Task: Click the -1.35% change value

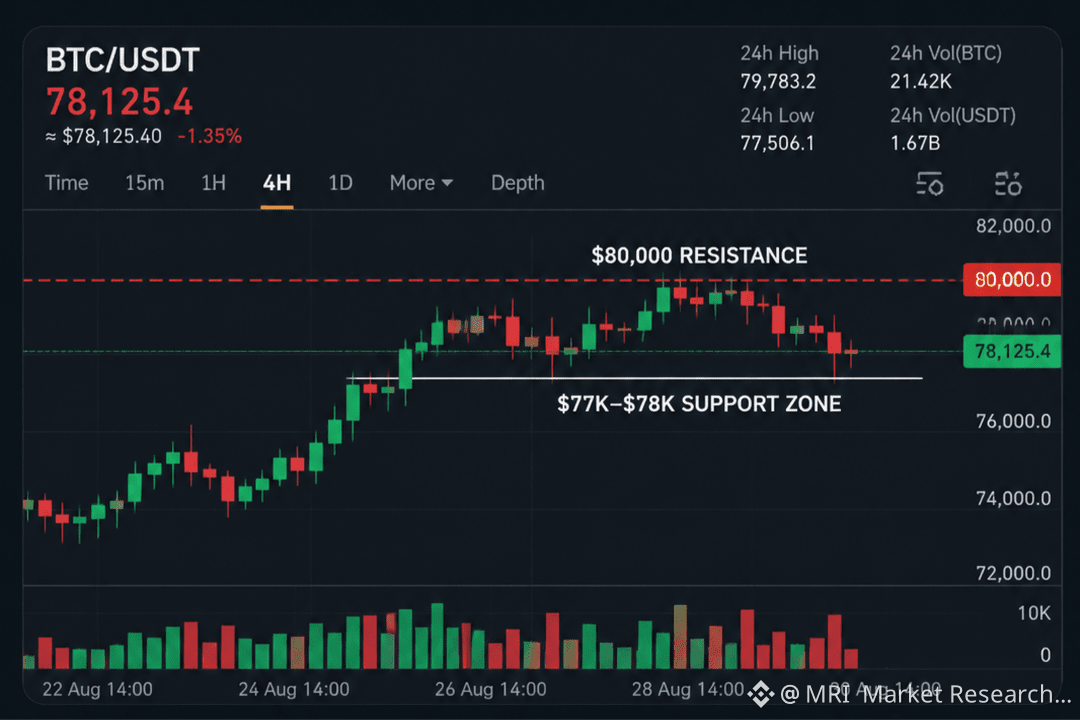Action: pos(210,136)
